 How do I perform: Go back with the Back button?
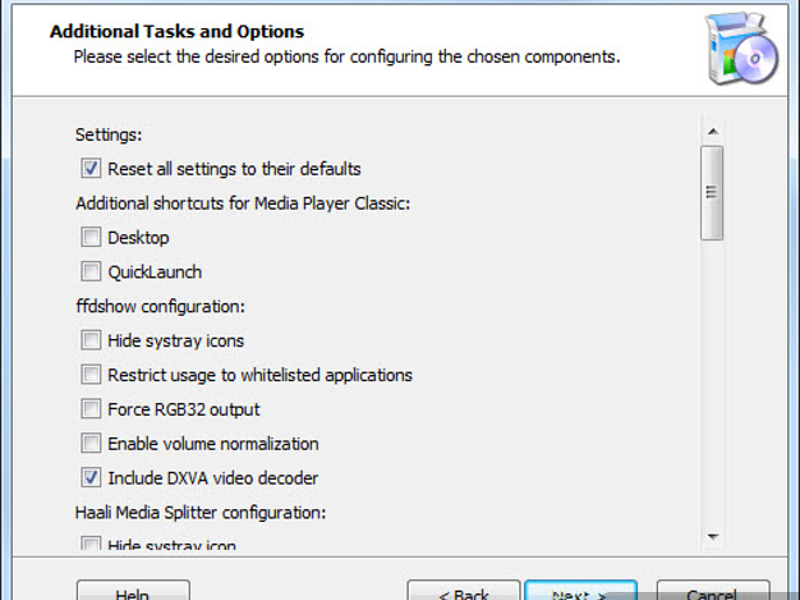pos(464,591)
